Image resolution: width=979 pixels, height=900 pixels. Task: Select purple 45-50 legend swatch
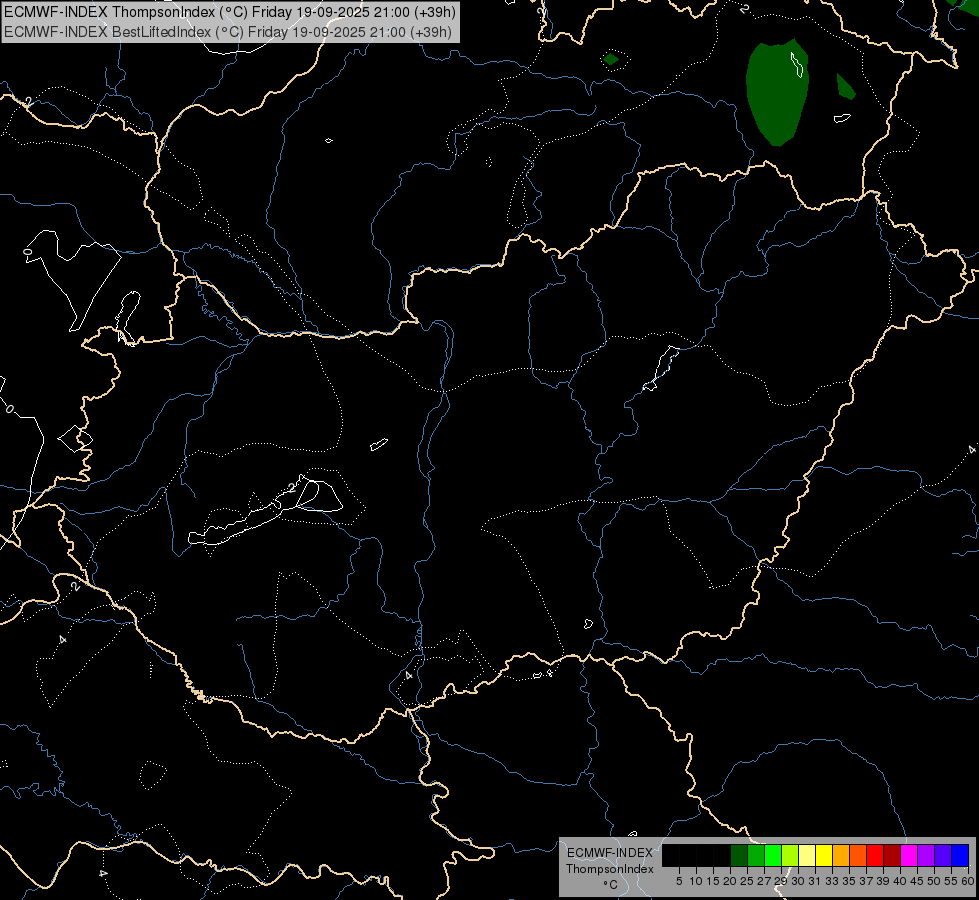click(926, 855)
